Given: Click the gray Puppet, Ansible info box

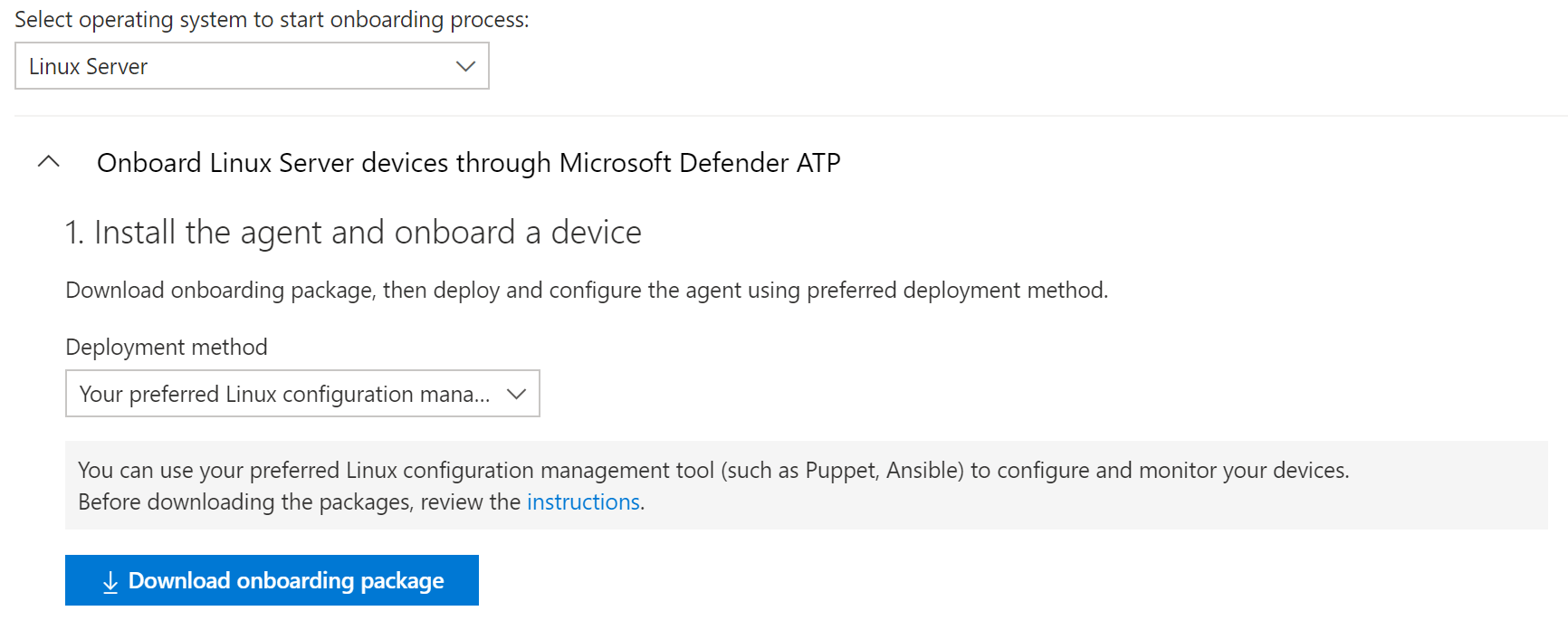Looking at the screenshot, I should pos(807,485).
